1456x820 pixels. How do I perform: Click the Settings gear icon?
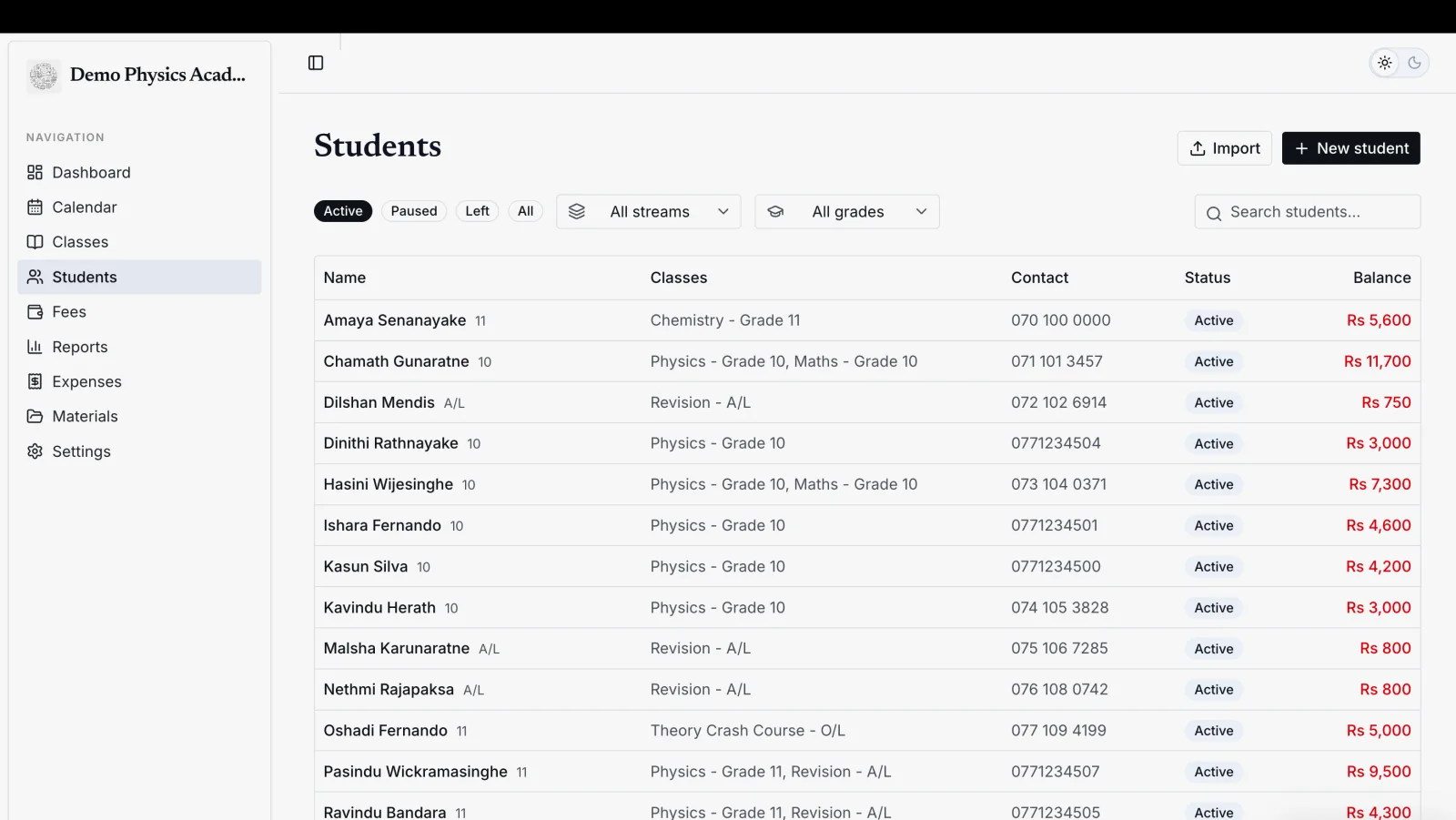pos(35,451)
